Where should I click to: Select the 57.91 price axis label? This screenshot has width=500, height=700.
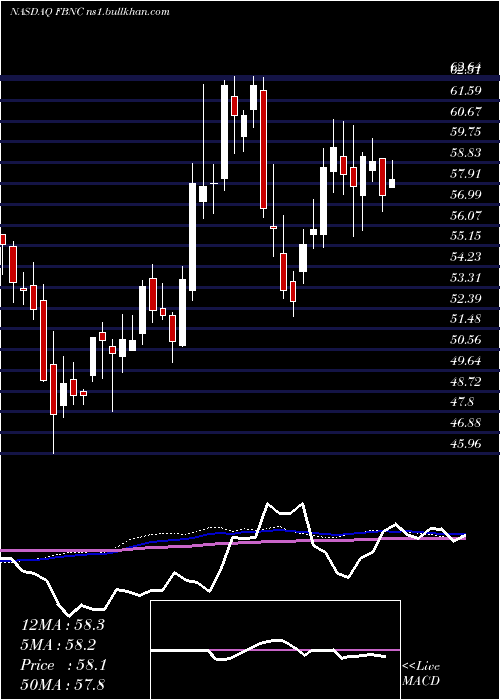[x=467, y=174]
